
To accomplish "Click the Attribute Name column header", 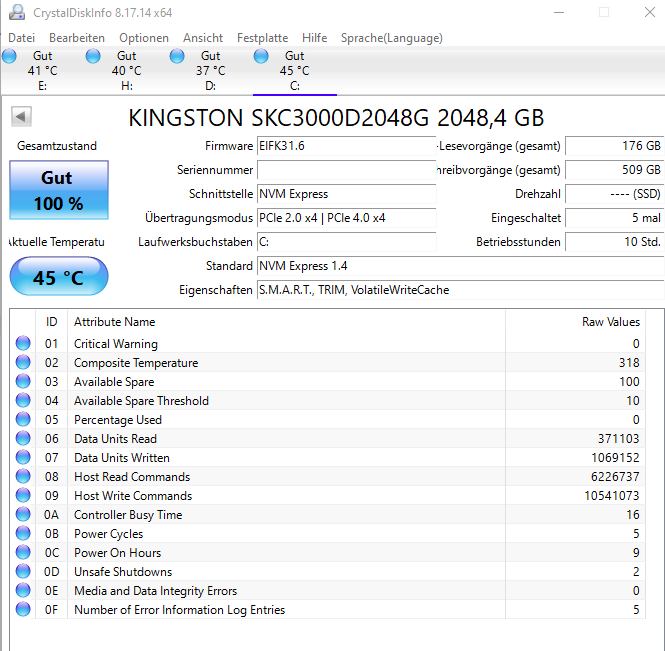I will [286, 322].
